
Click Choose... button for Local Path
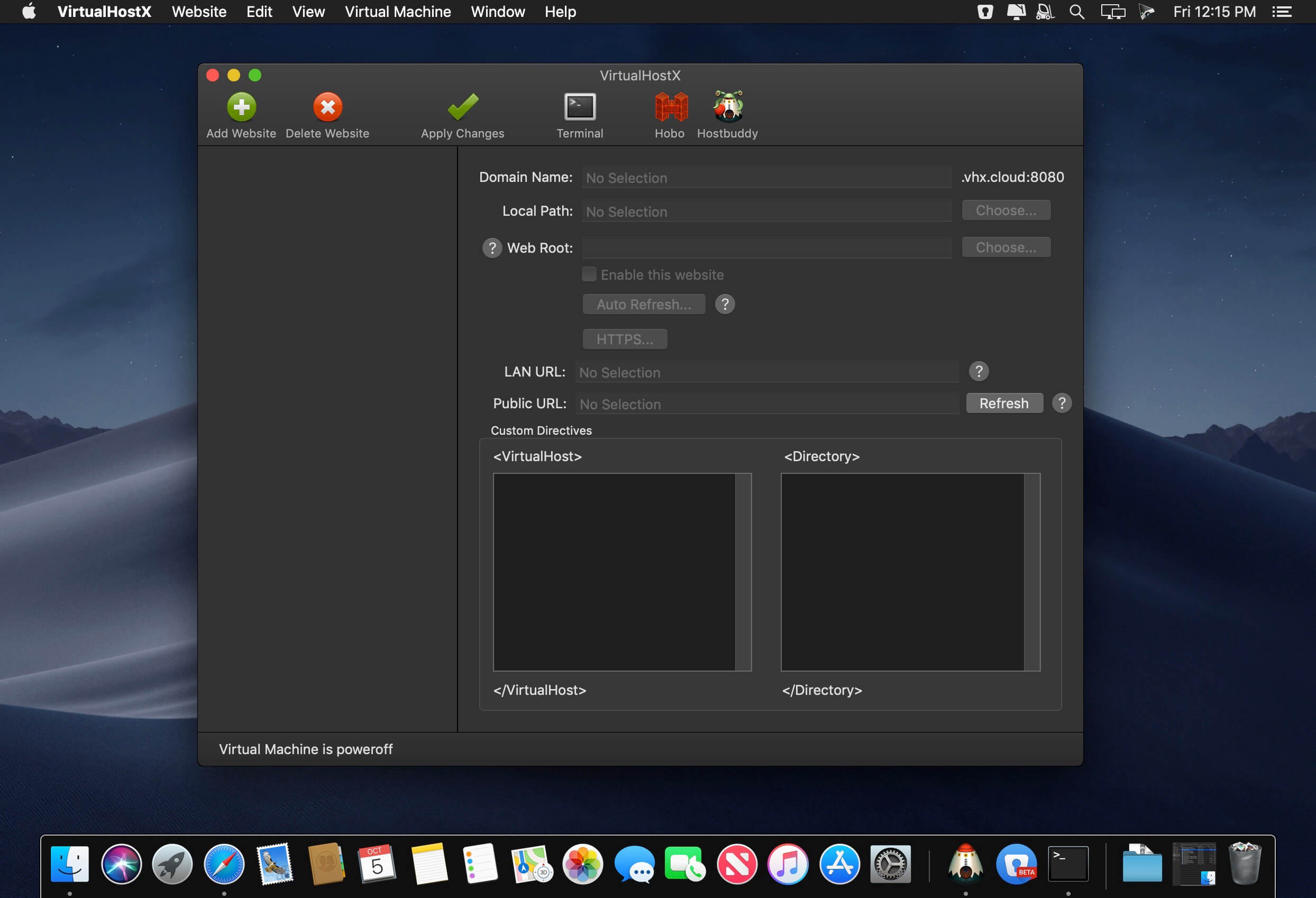click(1006, 210)
